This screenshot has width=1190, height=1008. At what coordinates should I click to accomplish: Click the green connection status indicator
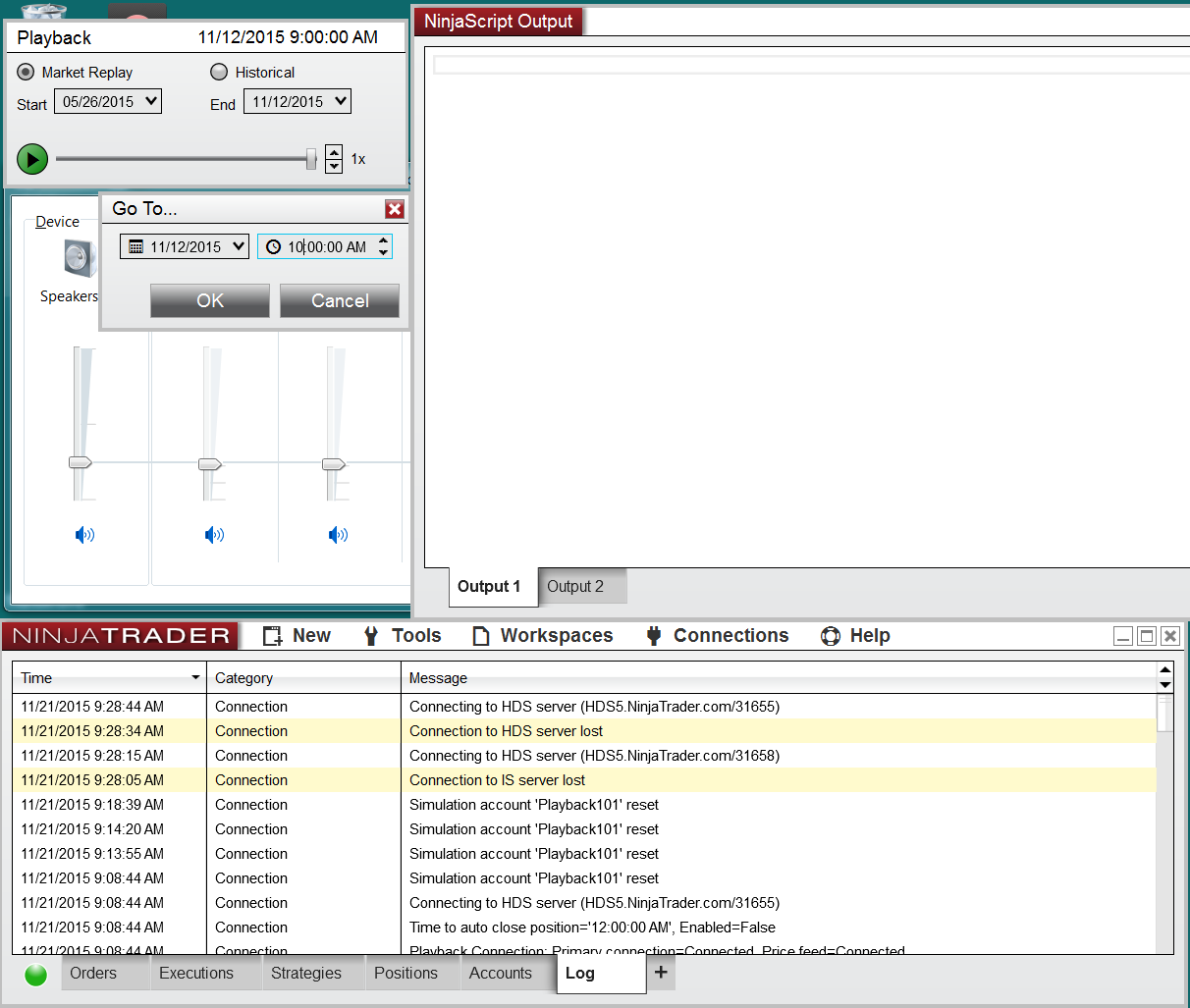[35, 975]
